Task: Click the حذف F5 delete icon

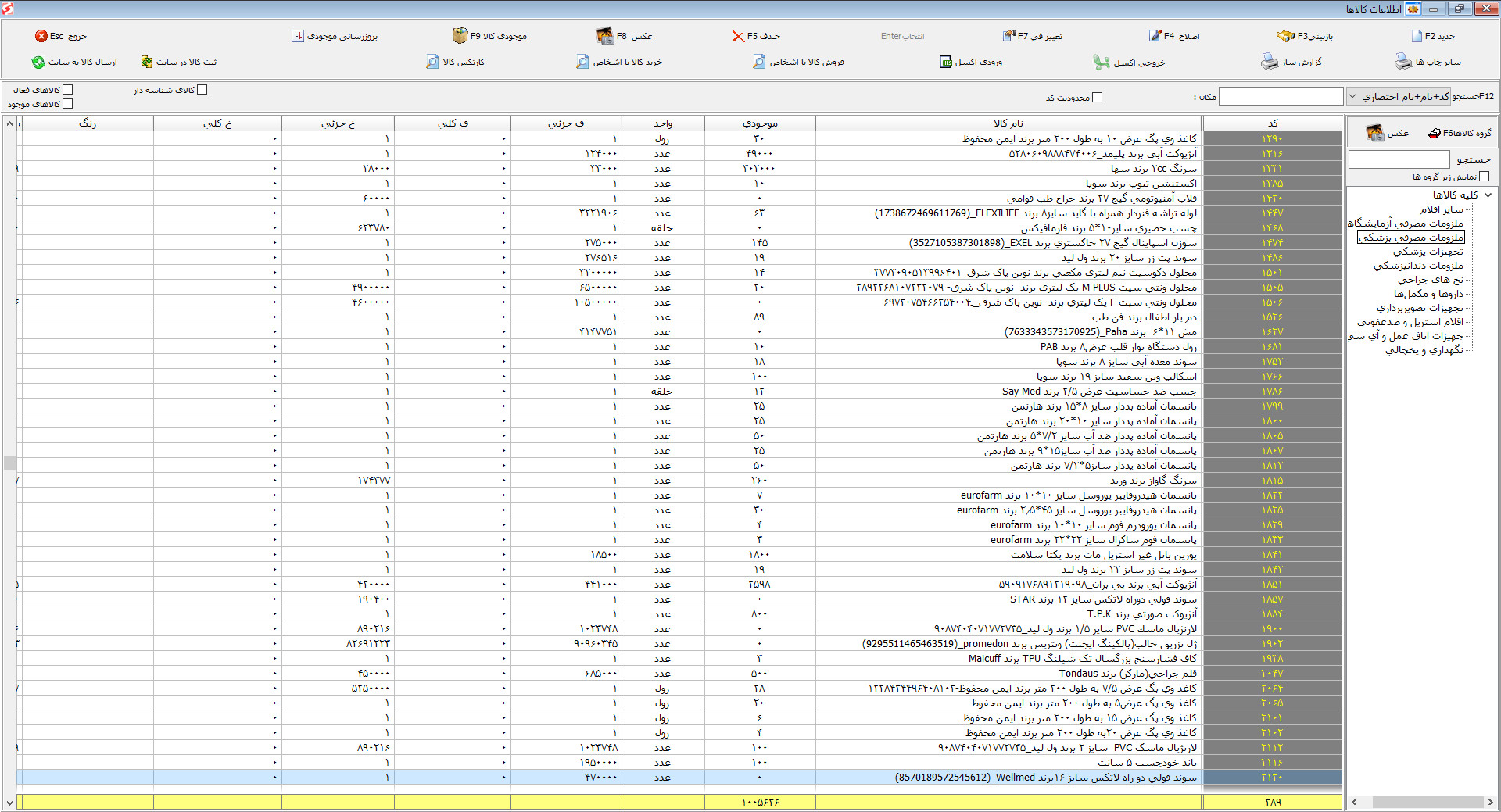Action: (738, 36)
